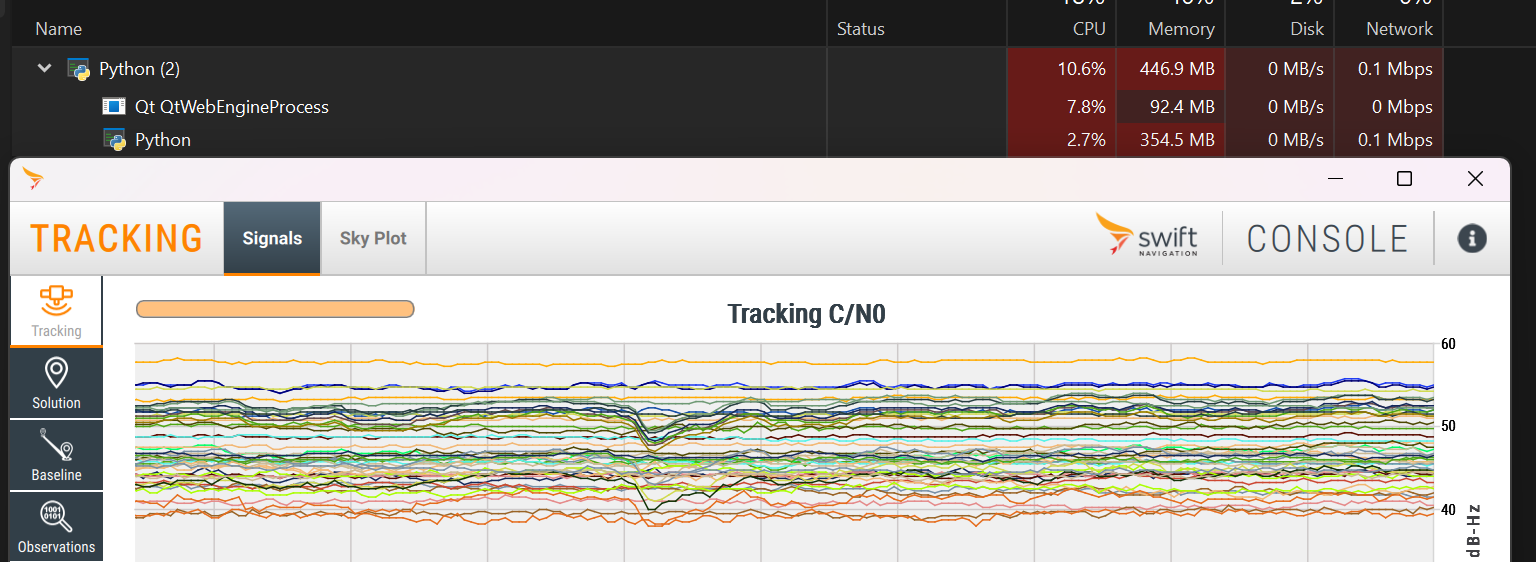Click the Swift Console window title icon
The width and height of the screenshot is (1536, 562).
click(x=34, y=178)
